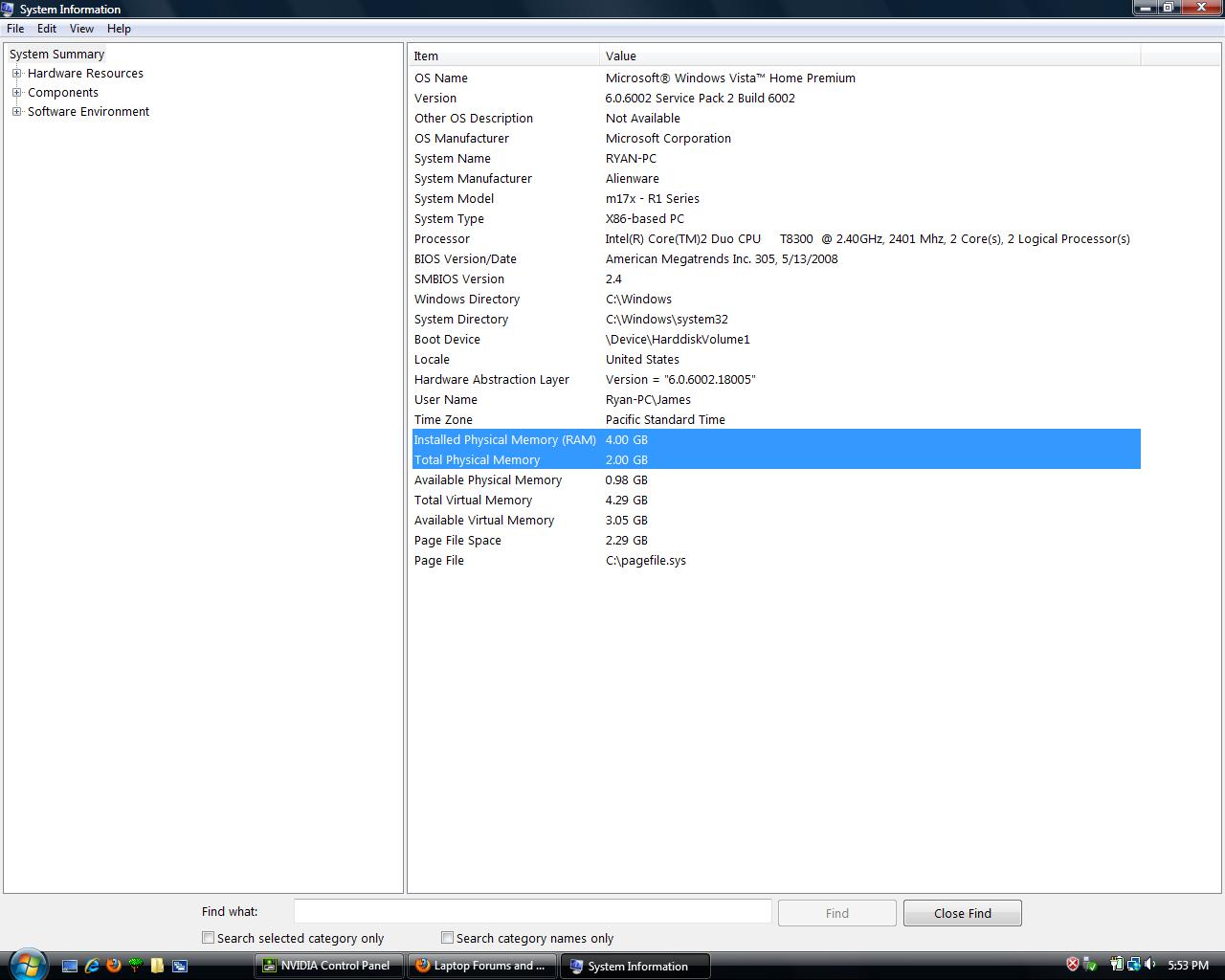1225x980 pixels.
Task: Select the Available Physical Memory row
Action: [776, 480]
